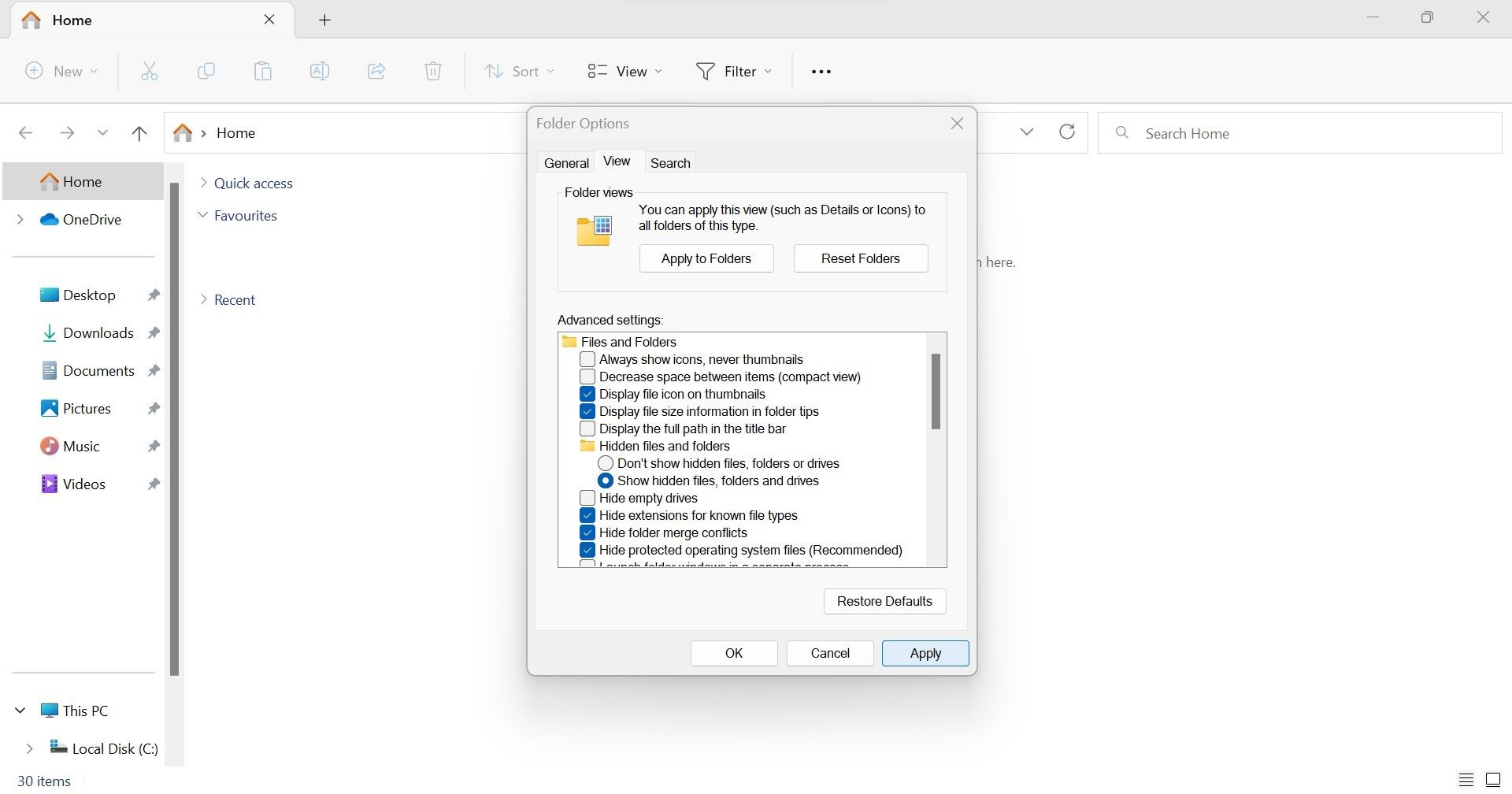The width and height of the screenshot is (1512, 794).
Task: Click the Delete trash bin icon
Action: (433, 71)
